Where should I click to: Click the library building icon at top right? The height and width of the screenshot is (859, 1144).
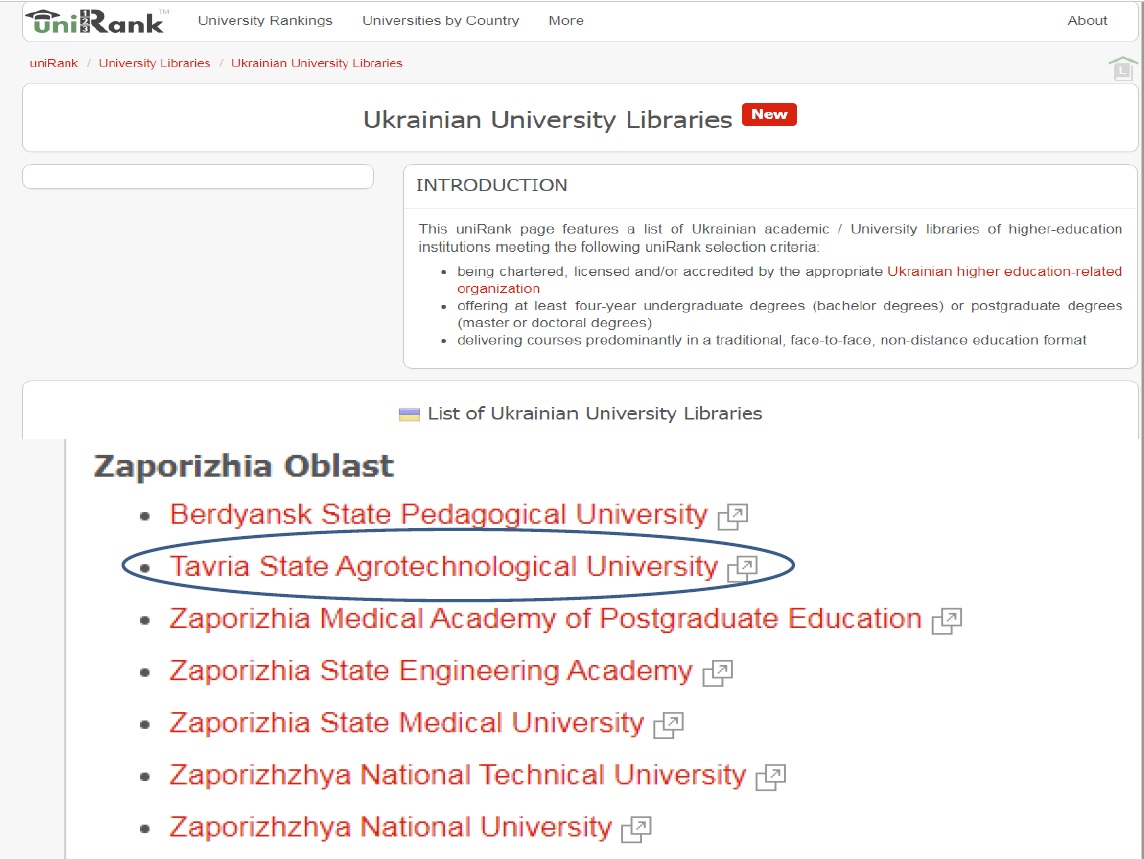pyautogui.click(x=1123, y=69)
